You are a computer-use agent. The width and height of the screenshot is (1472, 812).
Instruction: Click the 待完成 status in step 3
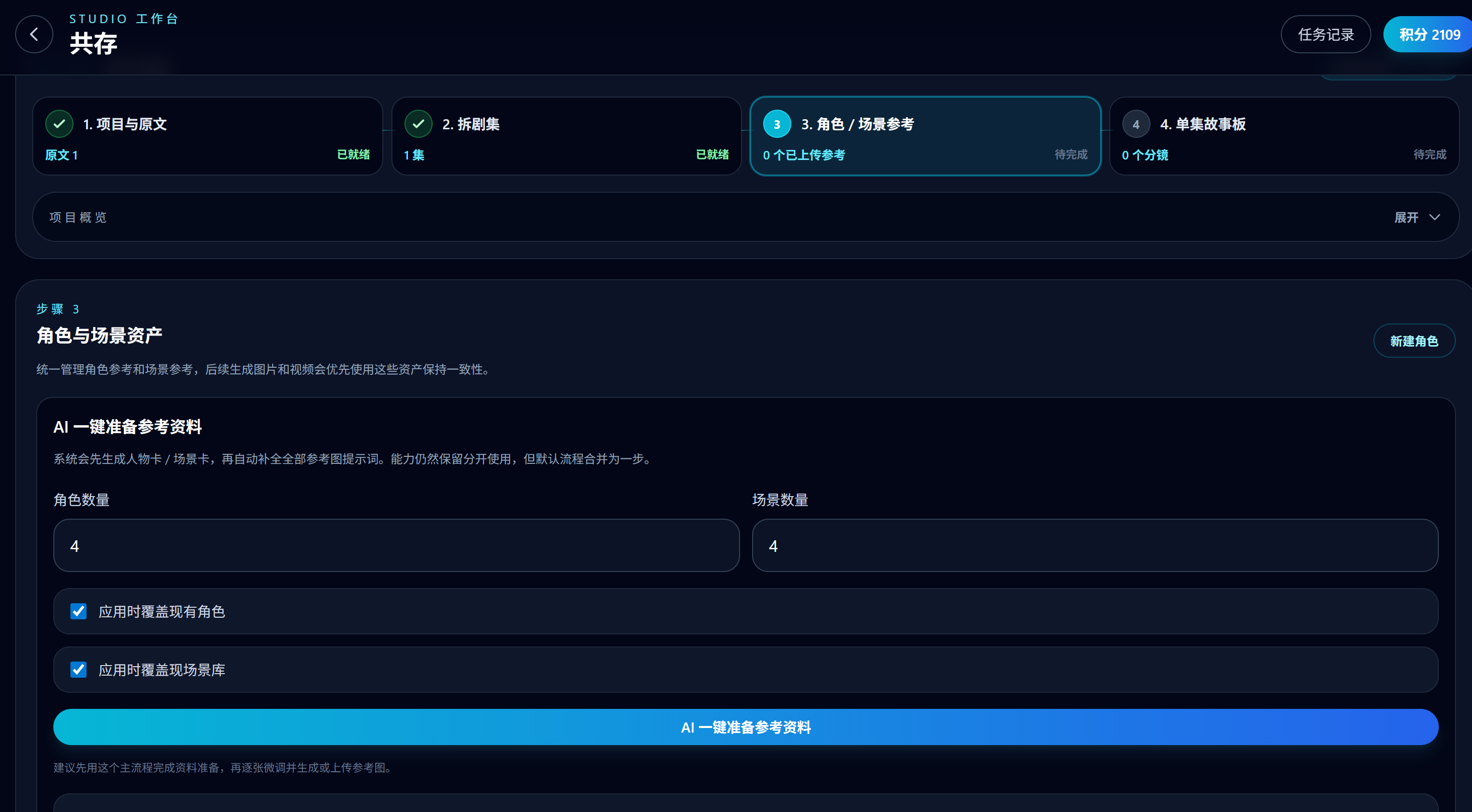point(1072,154)
